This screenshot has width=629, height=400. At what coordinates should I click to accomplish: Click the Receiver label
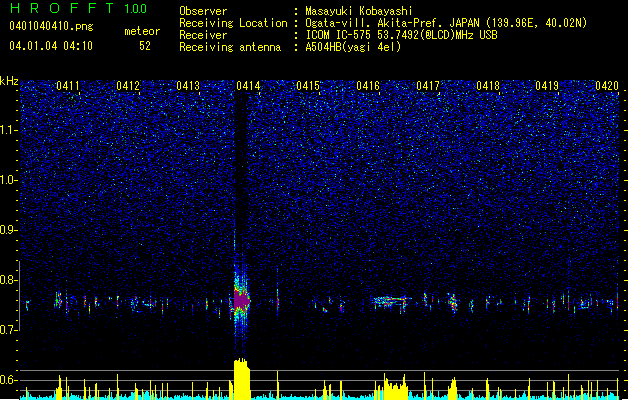tap(203, 35)
